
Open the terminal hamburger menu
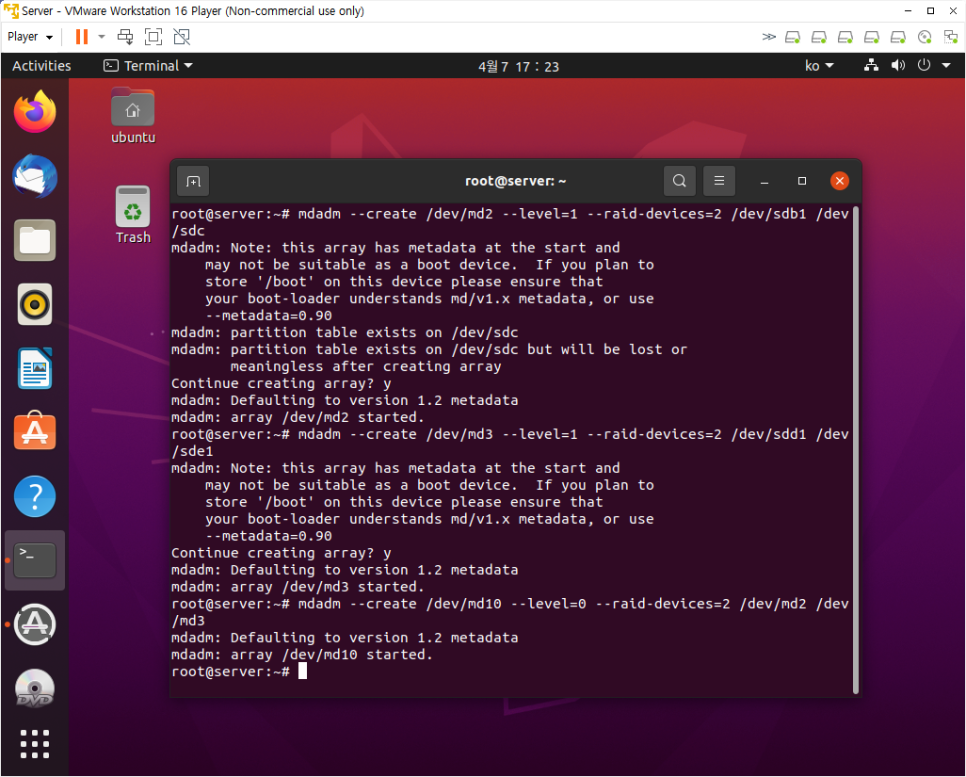[x=719, y=181]
